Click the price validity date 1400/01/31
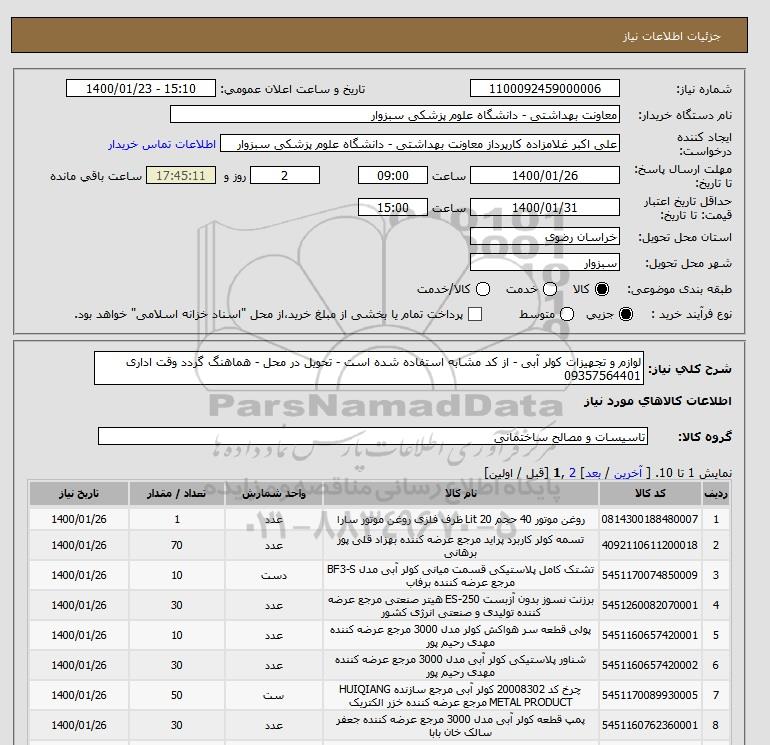 545,207
